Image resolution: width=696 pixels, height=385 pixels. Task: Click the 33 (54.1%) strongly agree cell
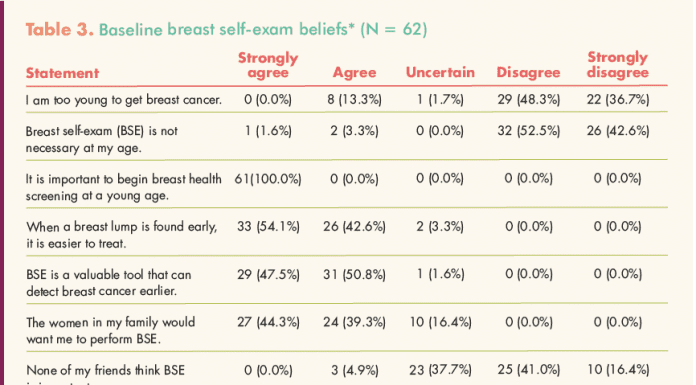[x=268, y=226]
